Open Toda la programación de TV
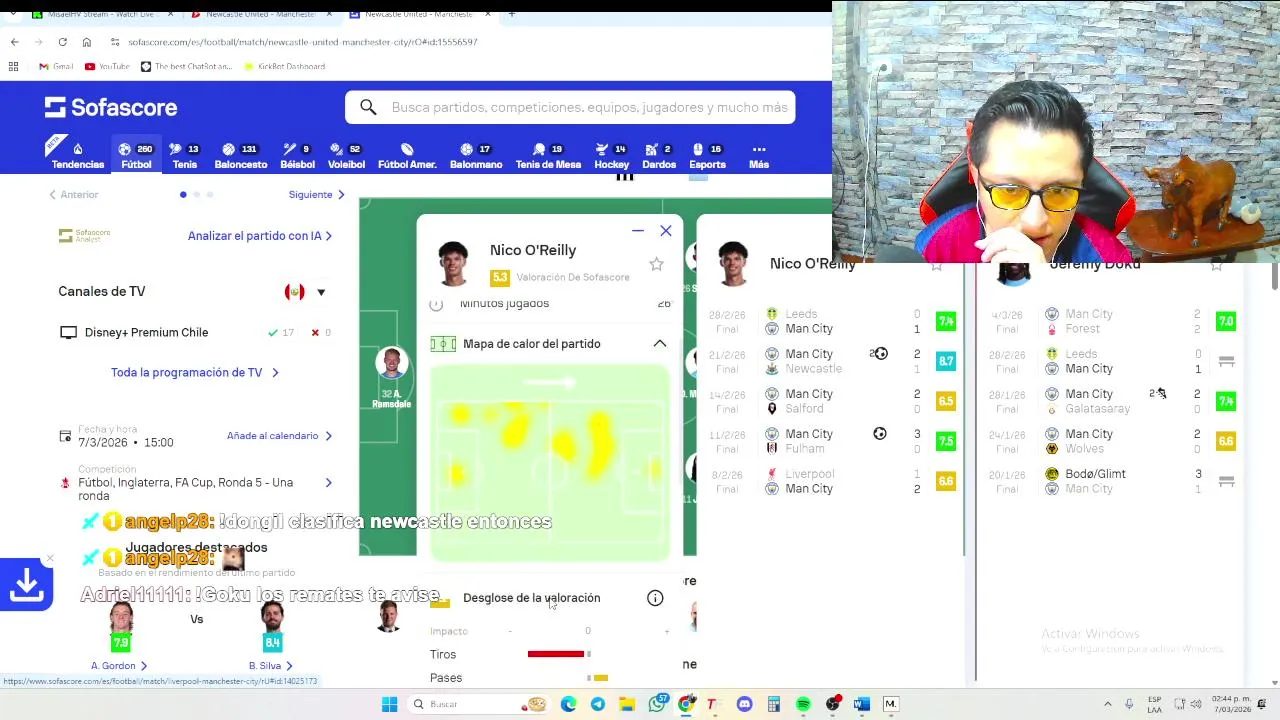This screenshot has height=720, width=1280. pos(194,372)
